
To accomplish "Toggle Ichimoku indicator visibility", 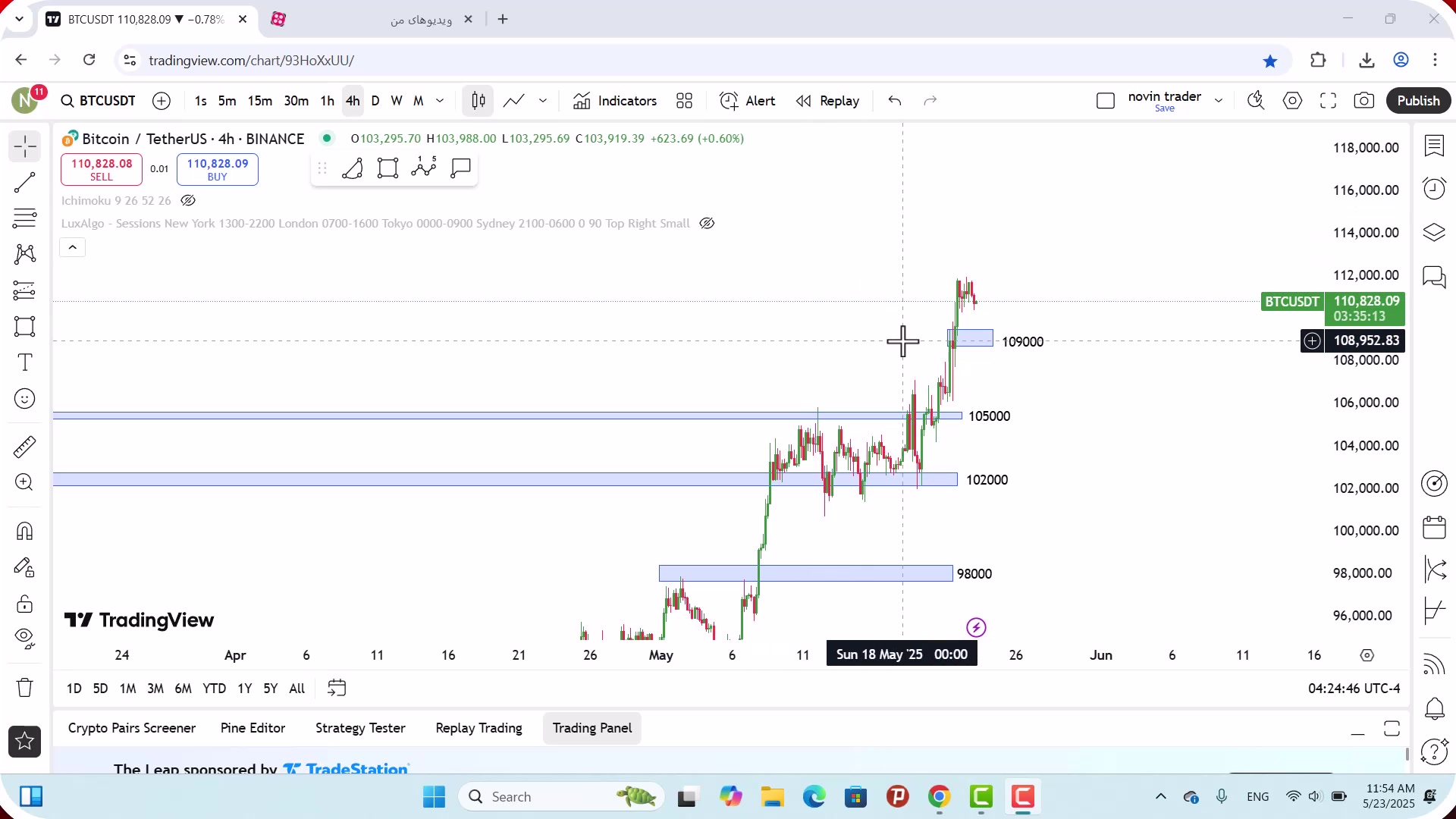I will 188,201.
